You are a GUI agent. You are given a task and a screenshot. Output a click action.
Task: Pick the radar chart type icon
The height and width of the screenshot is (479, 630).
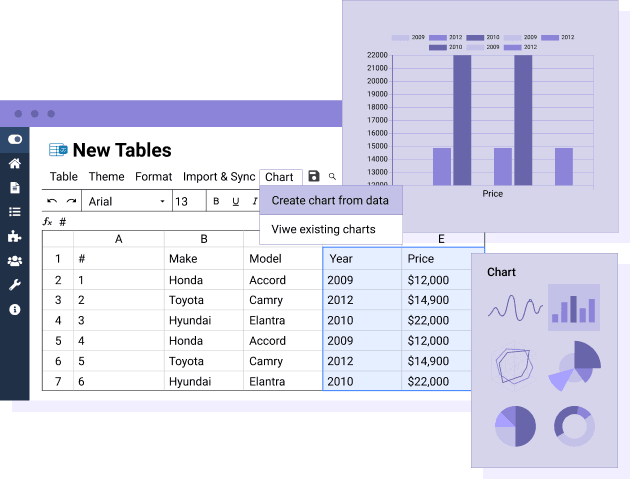coord(515,367)
